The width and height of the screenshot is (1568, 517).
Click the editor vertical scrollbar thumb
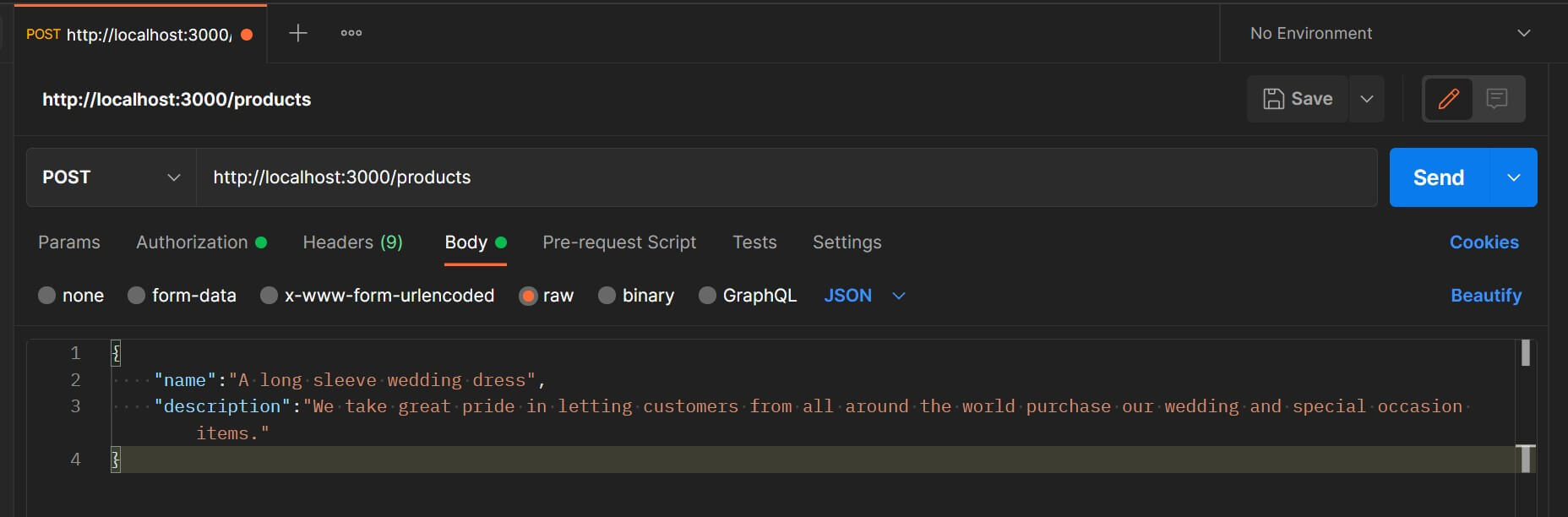point(1525,352)
